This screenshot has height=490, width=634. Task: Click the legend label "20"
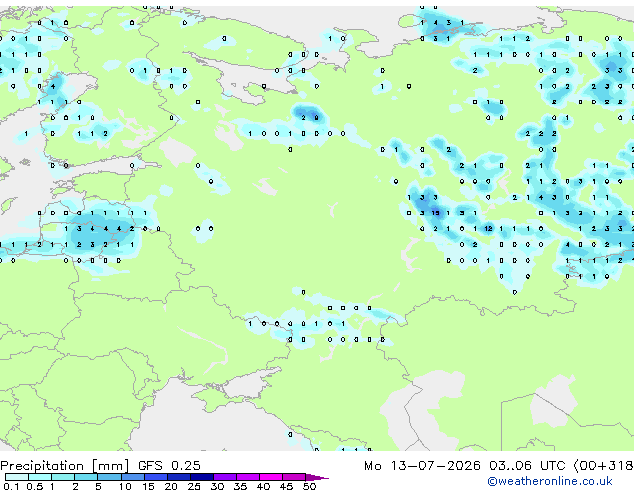171,486
